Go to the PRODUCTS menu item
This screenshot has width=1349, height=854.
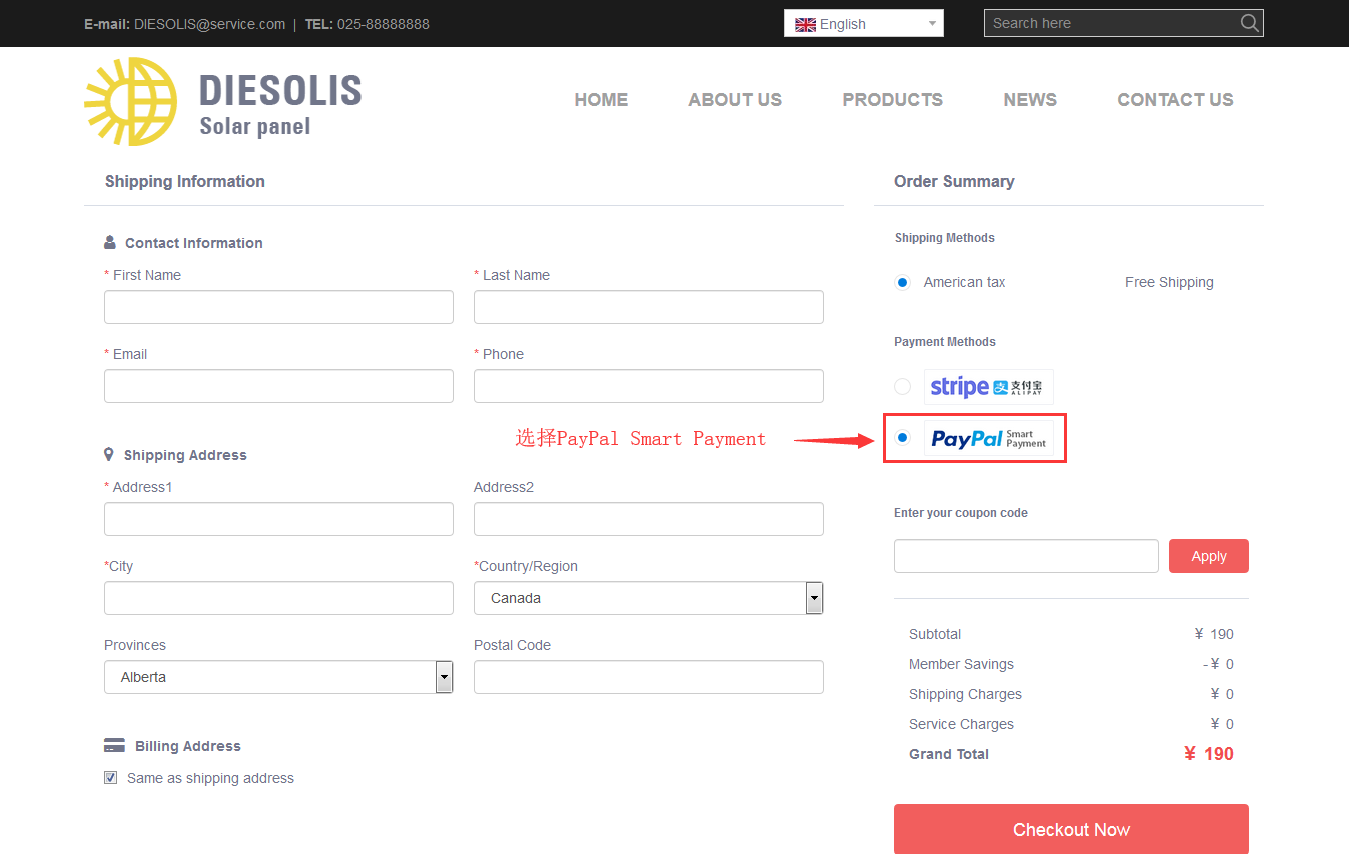coord(892,100)
